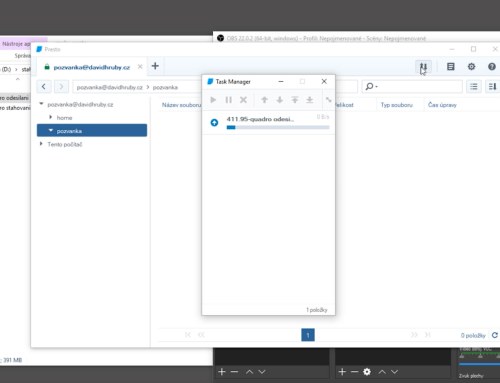Remove a source with OBS sources minus

[354, 371]
